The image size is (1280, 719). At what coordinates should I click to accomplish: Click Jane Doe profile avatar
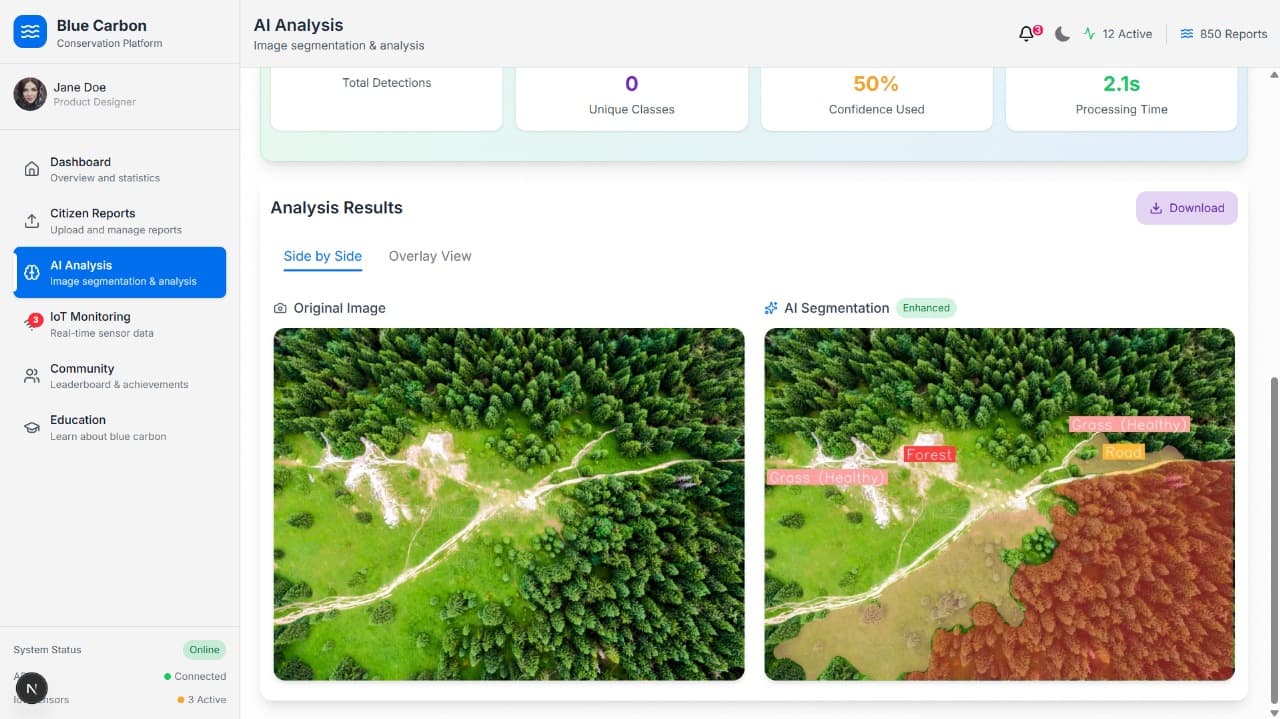coord(30,94)
